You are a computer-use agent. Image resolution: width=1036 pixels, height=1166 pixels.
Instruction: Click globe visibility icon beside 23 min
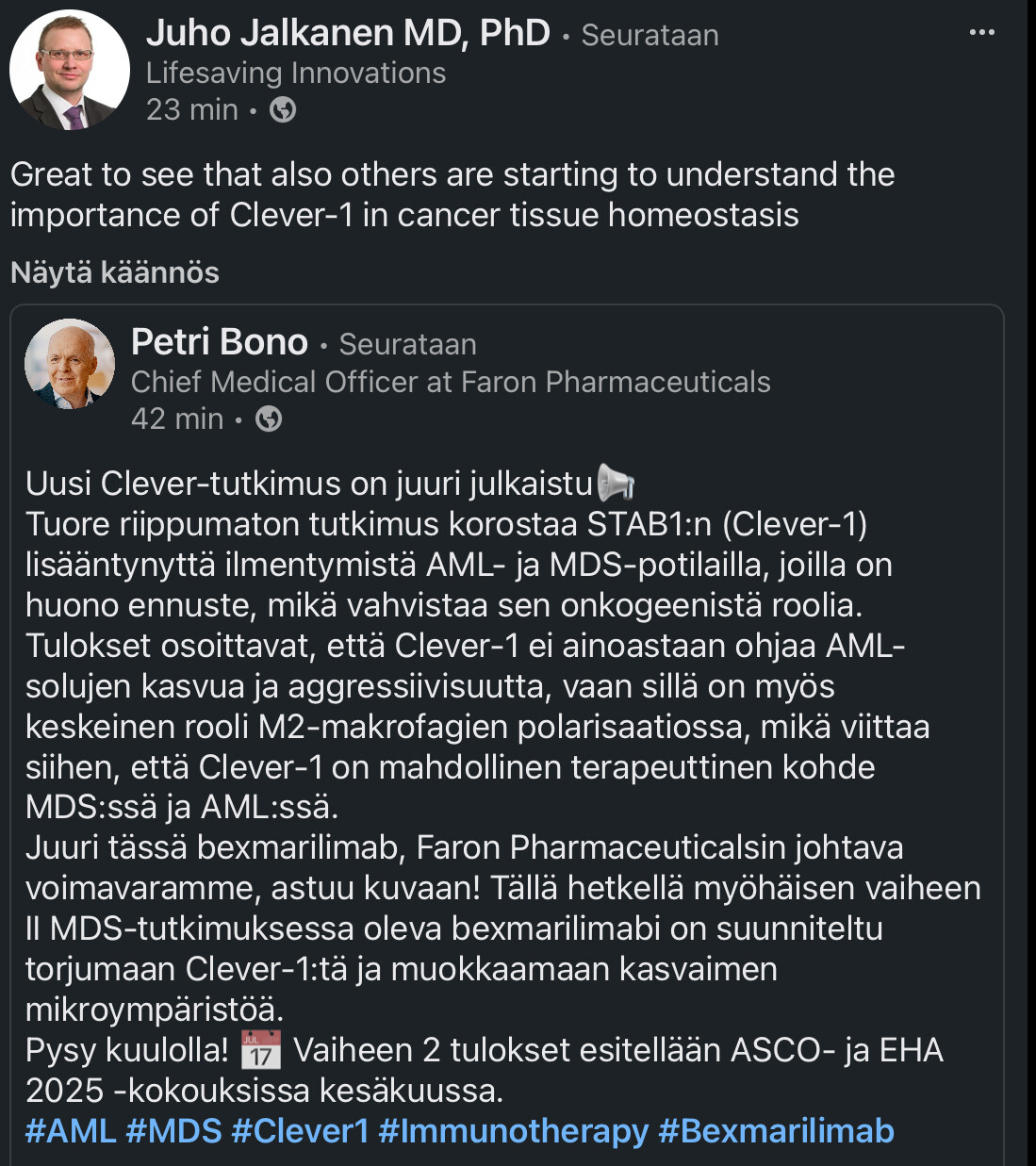[x=283, y=110]
